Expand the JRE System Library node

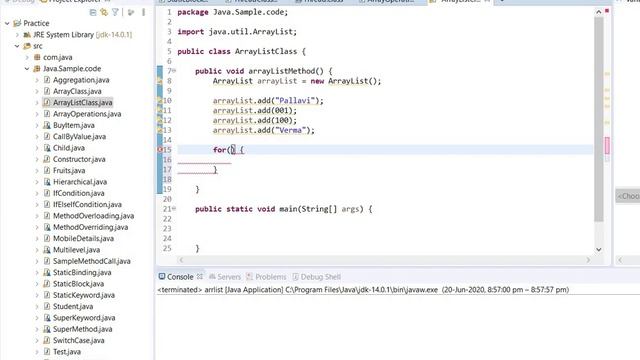coord(17,35)
